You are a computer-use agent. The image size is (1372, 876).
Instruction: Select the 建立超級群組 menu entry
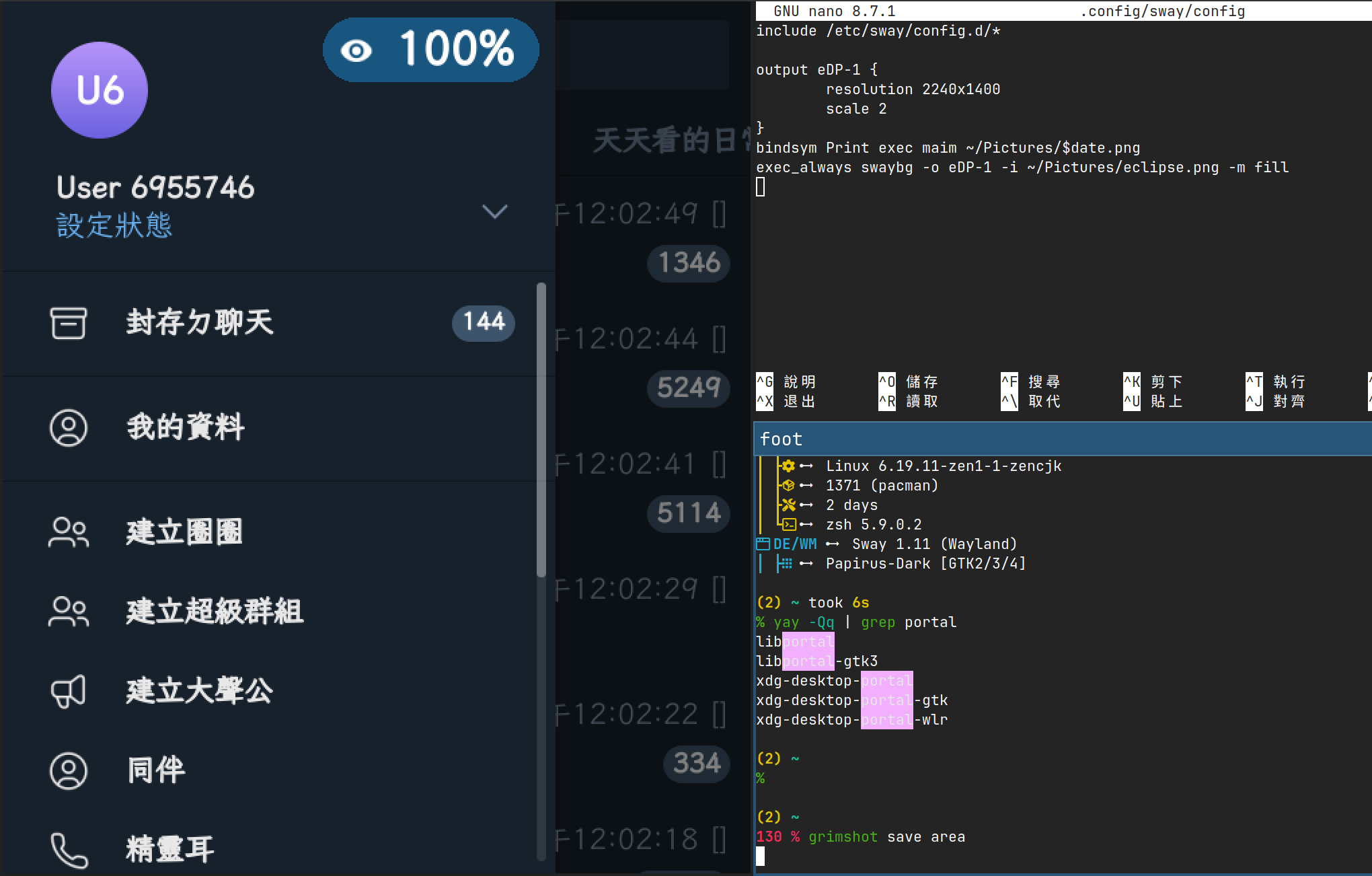point(215,612)
